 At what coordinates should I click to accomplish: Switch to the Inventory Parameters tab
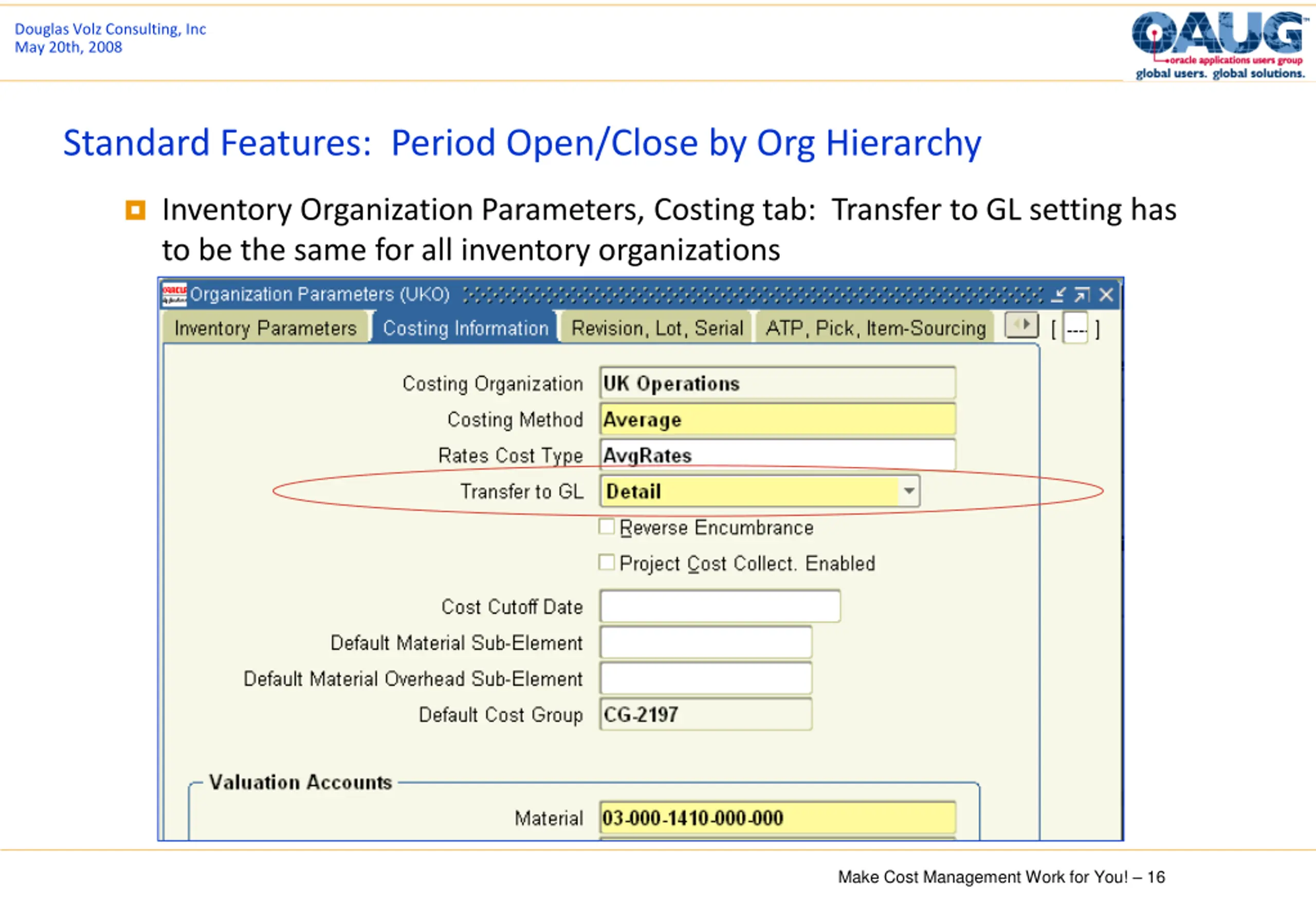tap(265, 328)
